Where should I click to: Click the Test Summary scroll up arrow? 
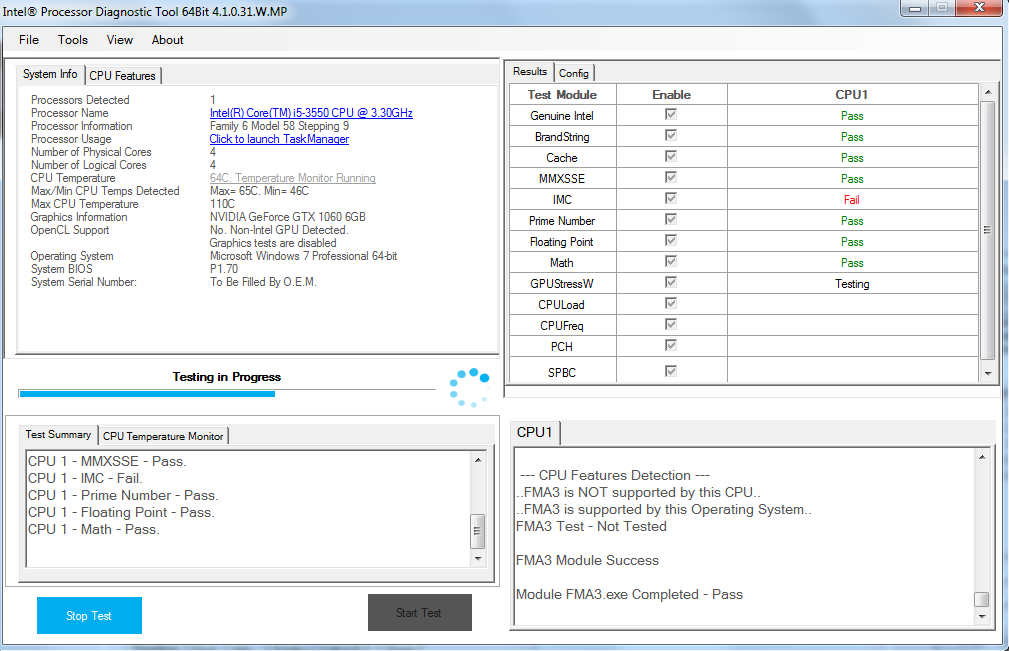pos(478,460)
